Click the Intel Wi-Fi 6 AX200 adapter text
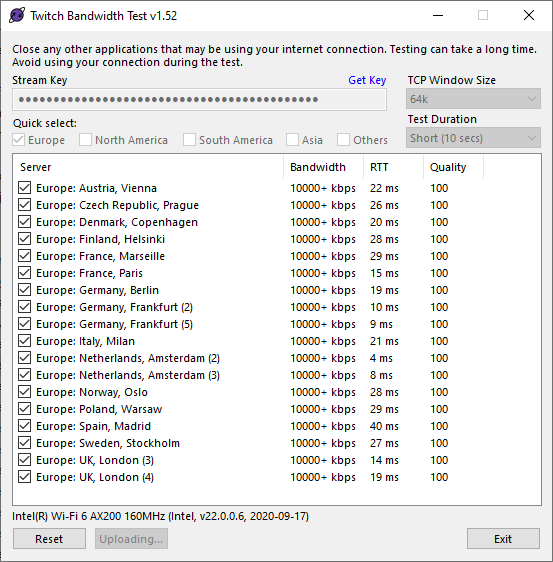Screen dimensions: 553x562 click(161, 516)
